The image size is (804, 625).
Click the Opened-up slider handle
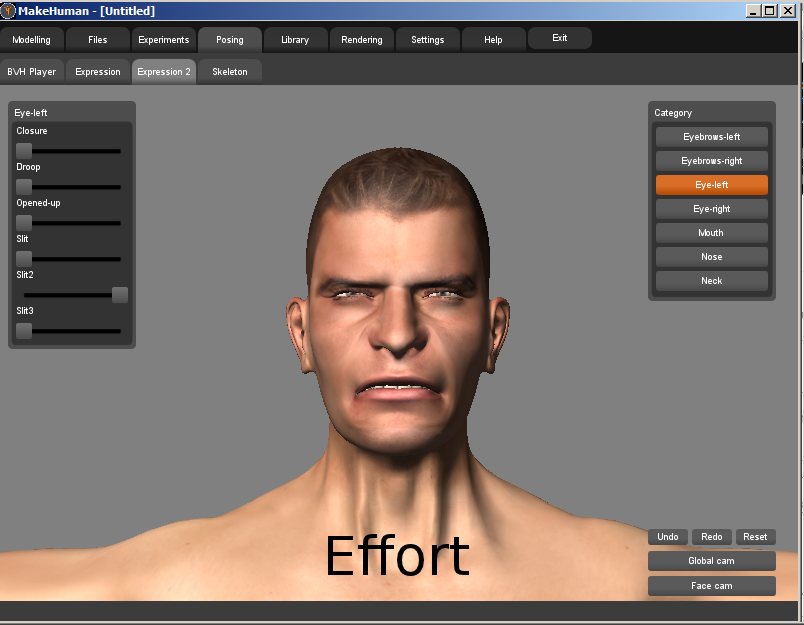pyautogui.click(x=24, y=223)
